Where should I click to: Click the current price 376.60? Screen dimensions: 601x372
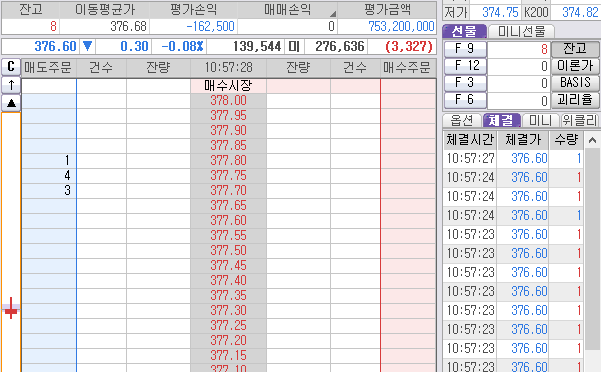pyautogui.click(x=56, y=46)
